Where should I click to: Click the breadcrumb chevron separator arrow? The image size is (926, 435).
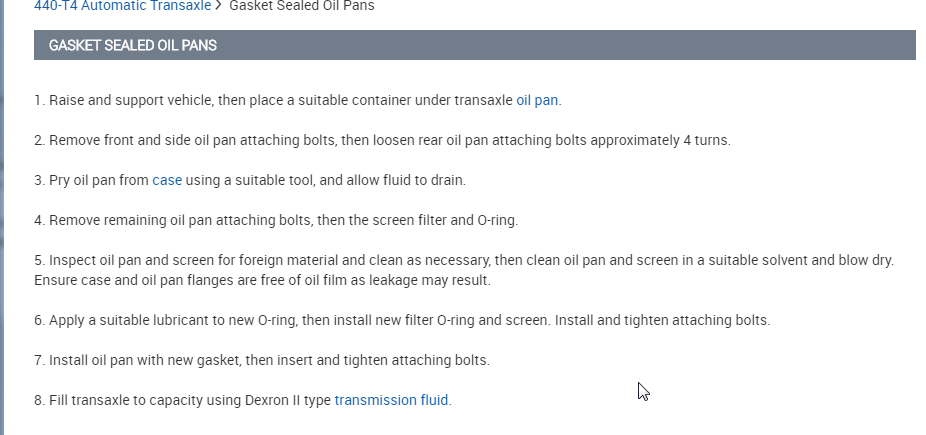[x=218, y=6]
